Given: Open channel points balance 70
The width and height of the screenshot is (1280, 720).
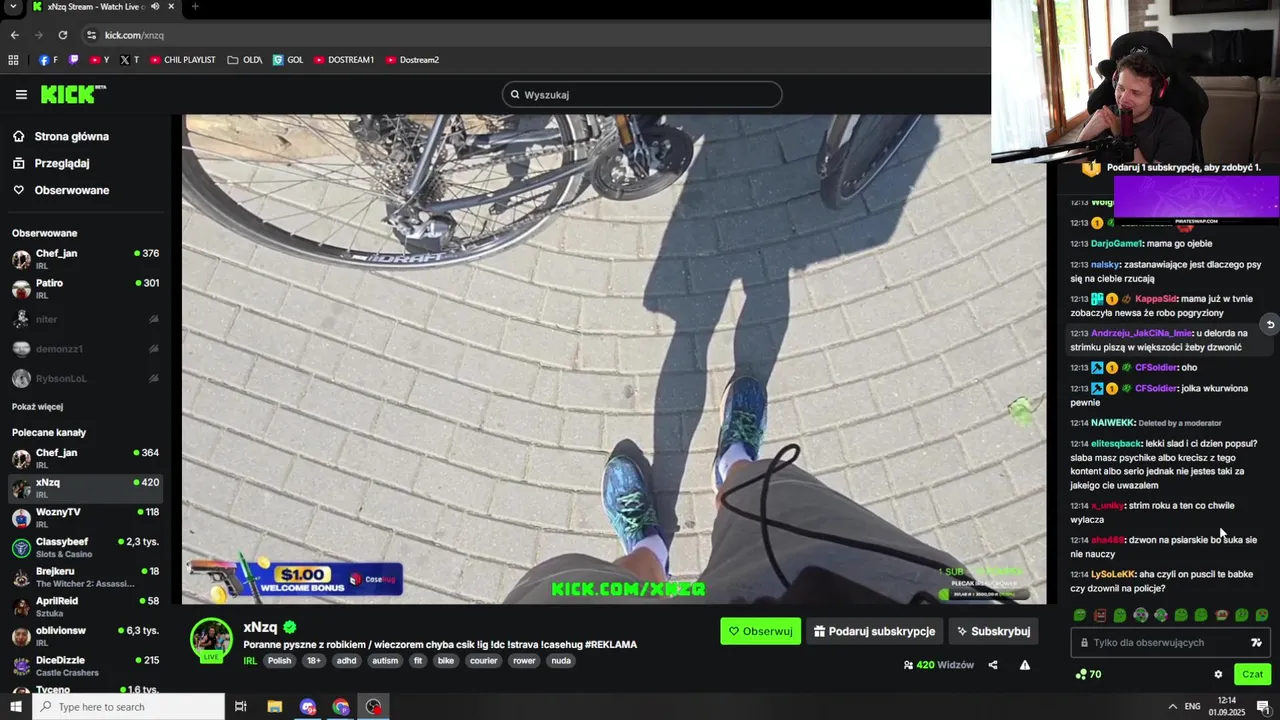Looking at the screenshot, I should [1088, 674].
